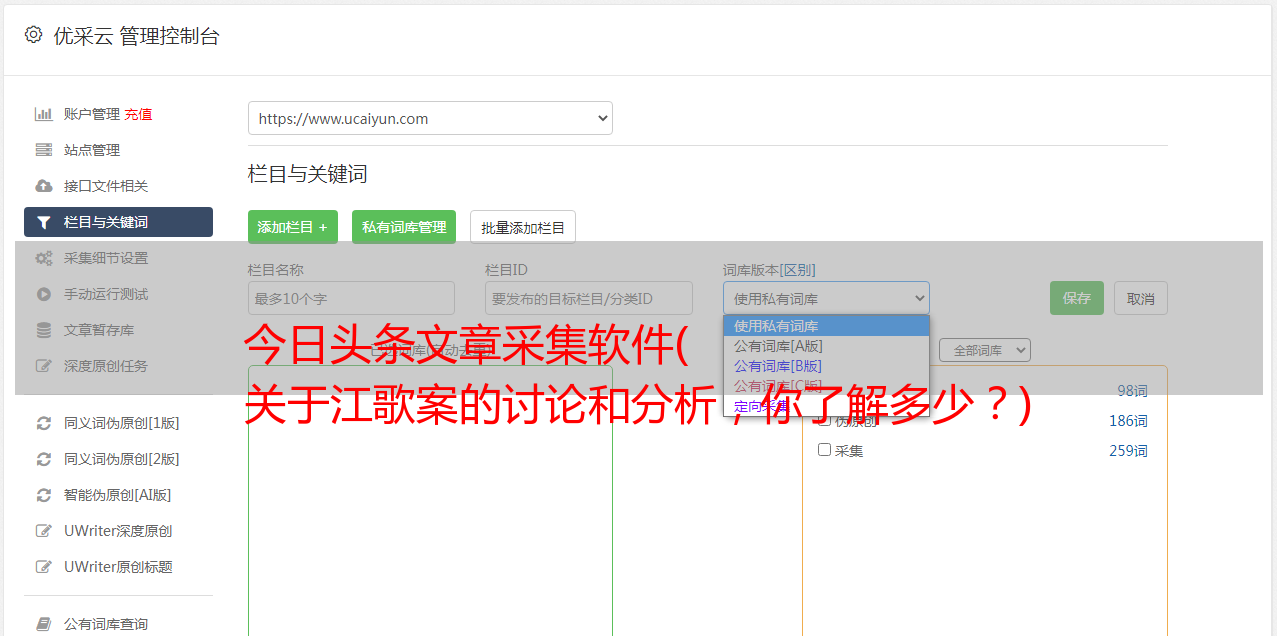Click the refresh icon for 同义词伪原创[1版]
The height and width of the screenshot is (636, 1277).
(x=44, y=423)
